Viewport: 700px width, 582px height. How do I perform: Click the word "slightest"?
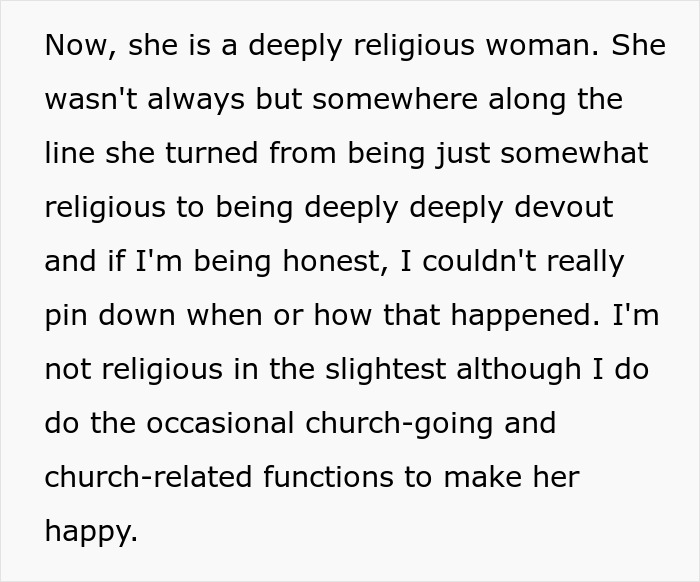click(x=386, y=371)
